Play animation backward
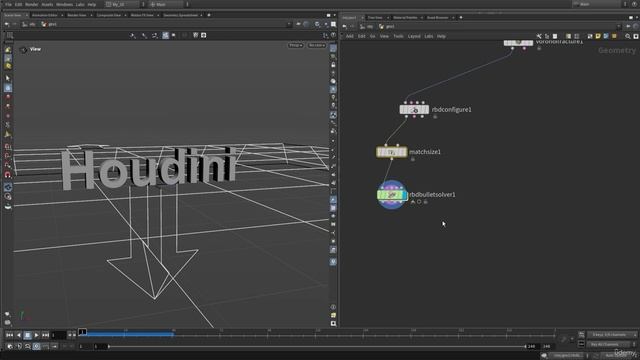 tap(18, 335)
